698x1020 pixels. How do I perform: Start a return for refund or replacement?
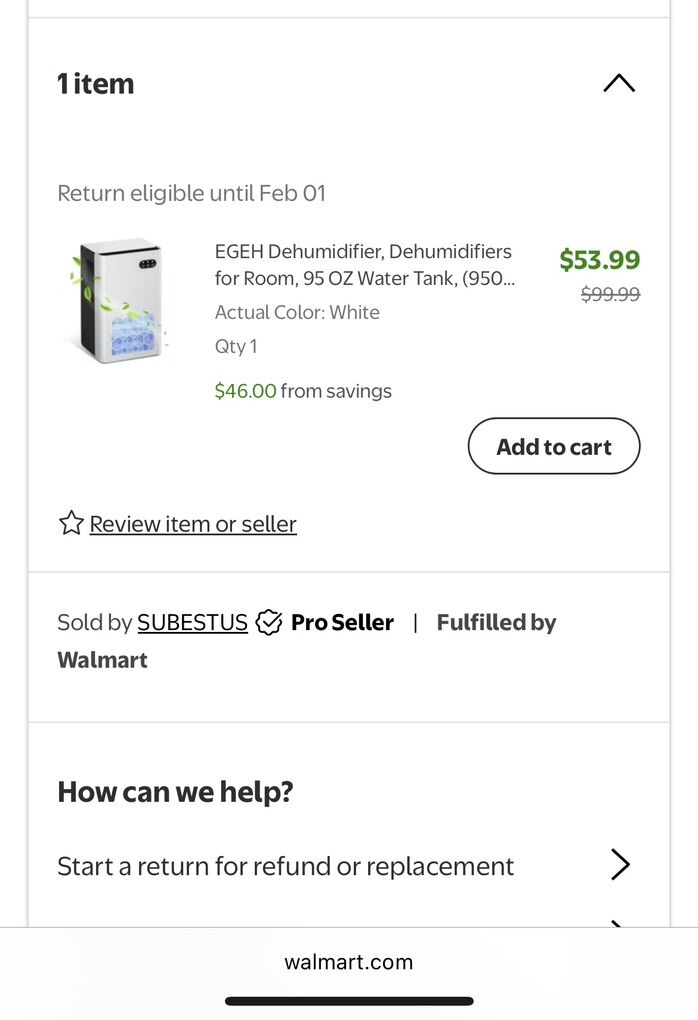(x=285, y=866)
